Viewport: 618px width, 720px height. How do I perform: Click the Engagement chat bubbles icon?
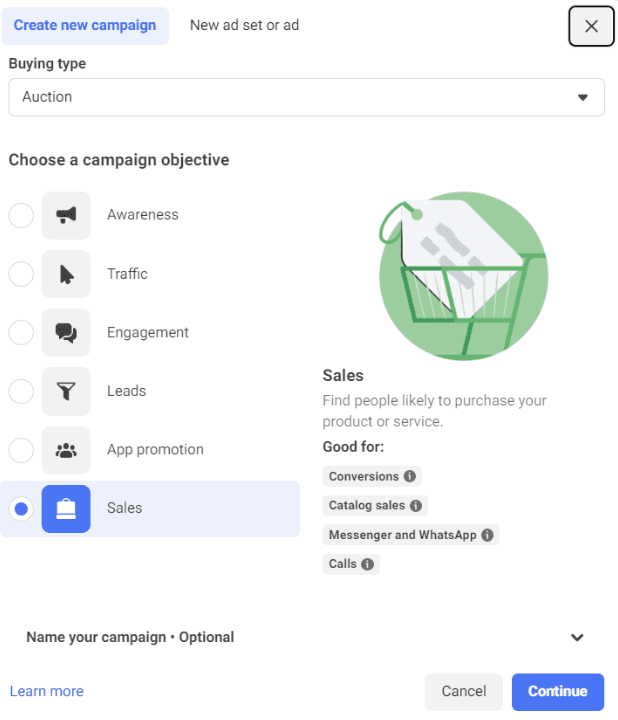[x=66, y=332]
